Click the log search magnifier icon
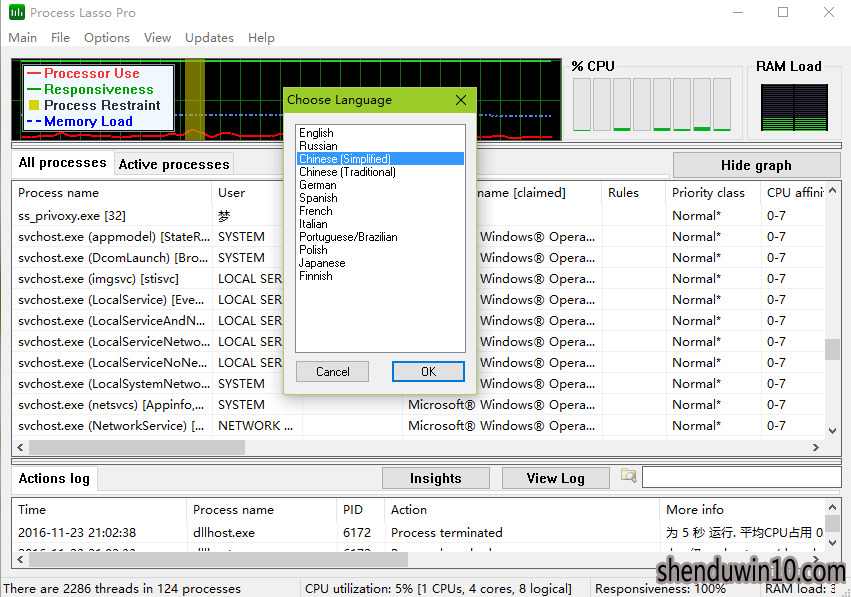Image resolution: width=851 pixels, height=597 pixels. click(x=628, y=477)
